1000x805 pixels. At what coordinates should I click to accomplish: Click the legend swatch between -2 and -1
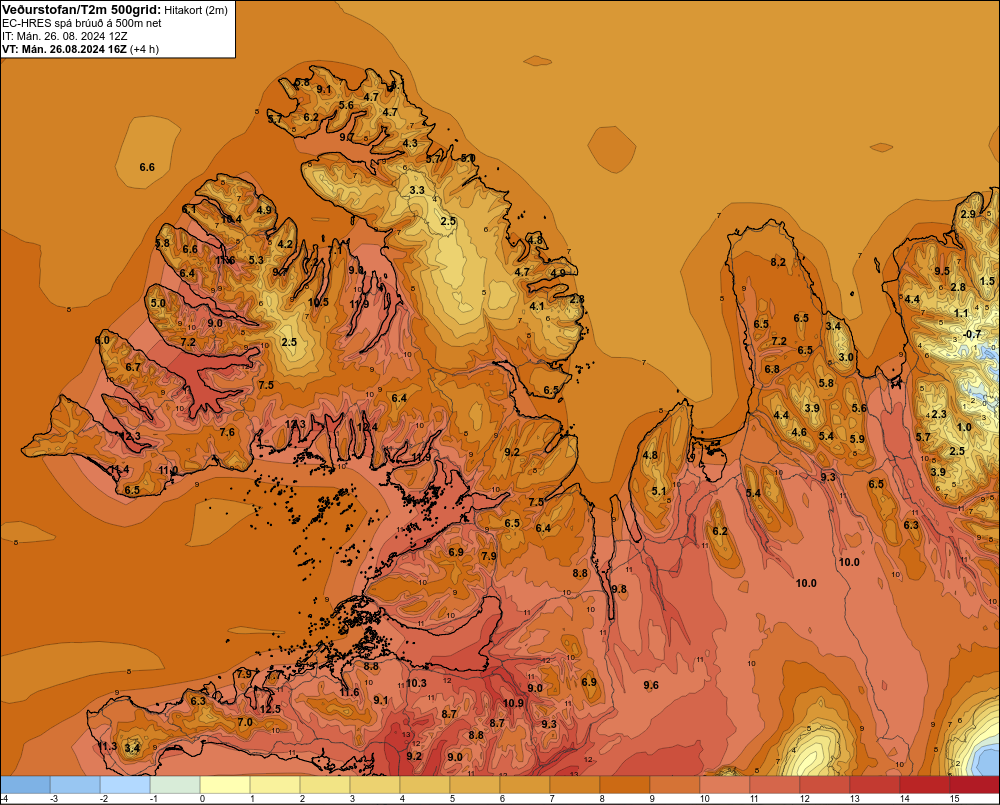125,785
